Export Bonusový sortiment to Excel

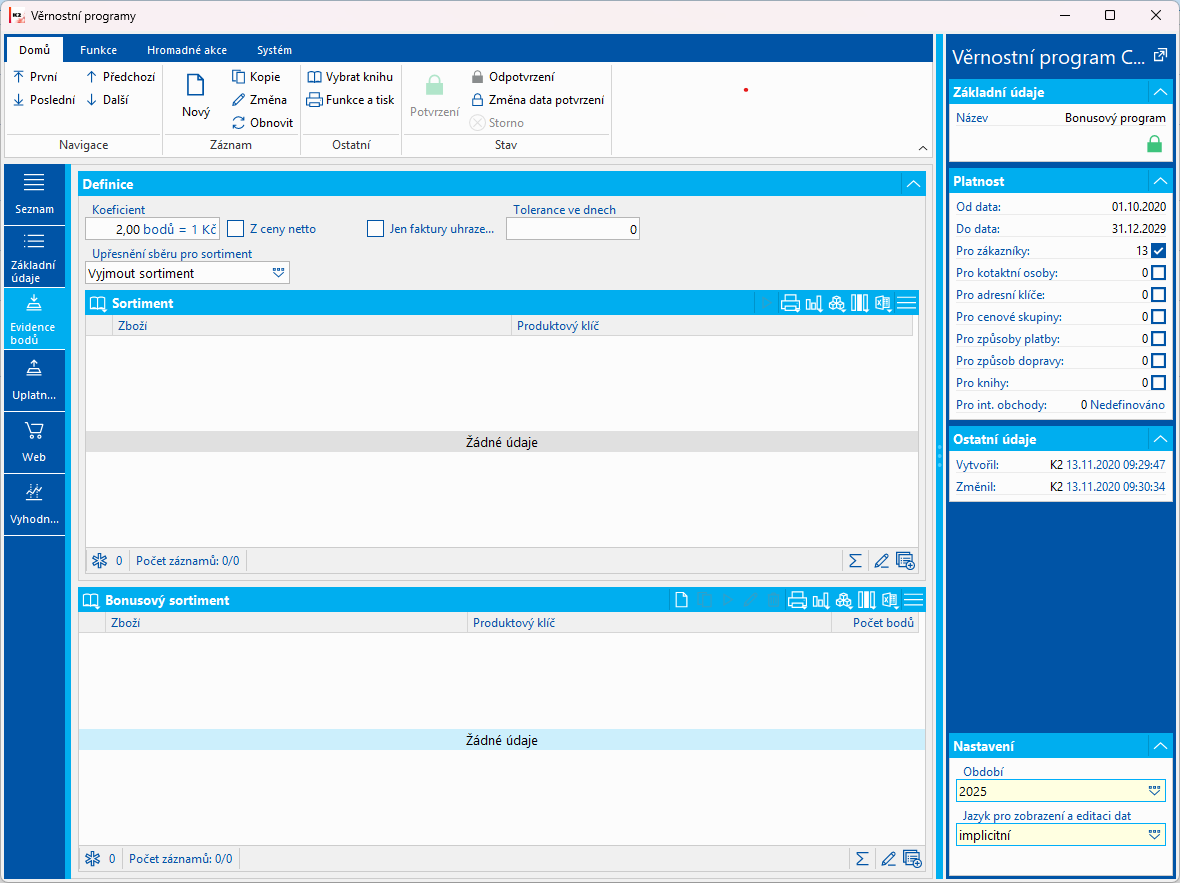pos(890,600)
